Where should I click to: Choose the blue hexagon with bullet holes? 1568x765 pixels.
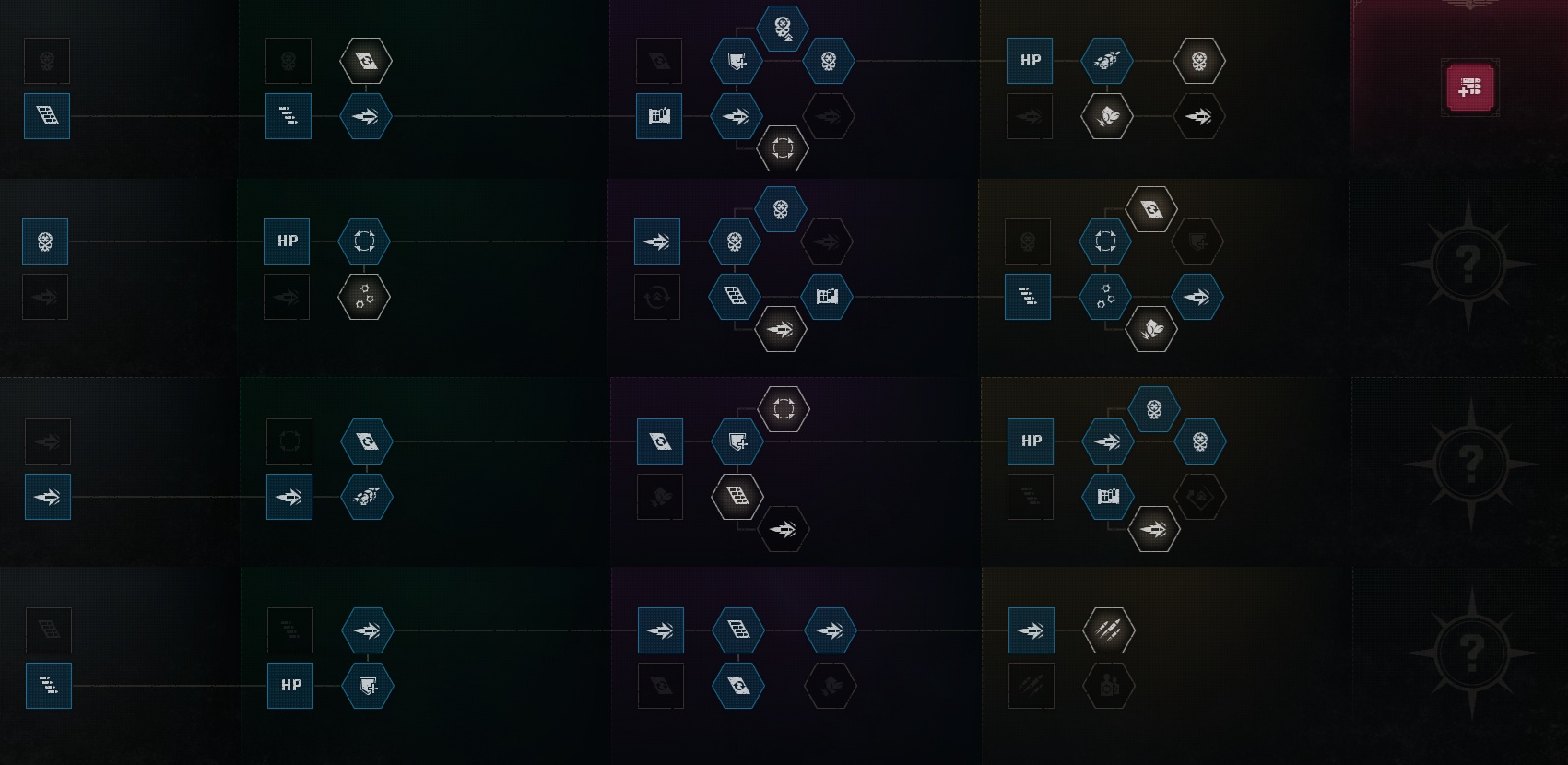[x=1105, y=297]
